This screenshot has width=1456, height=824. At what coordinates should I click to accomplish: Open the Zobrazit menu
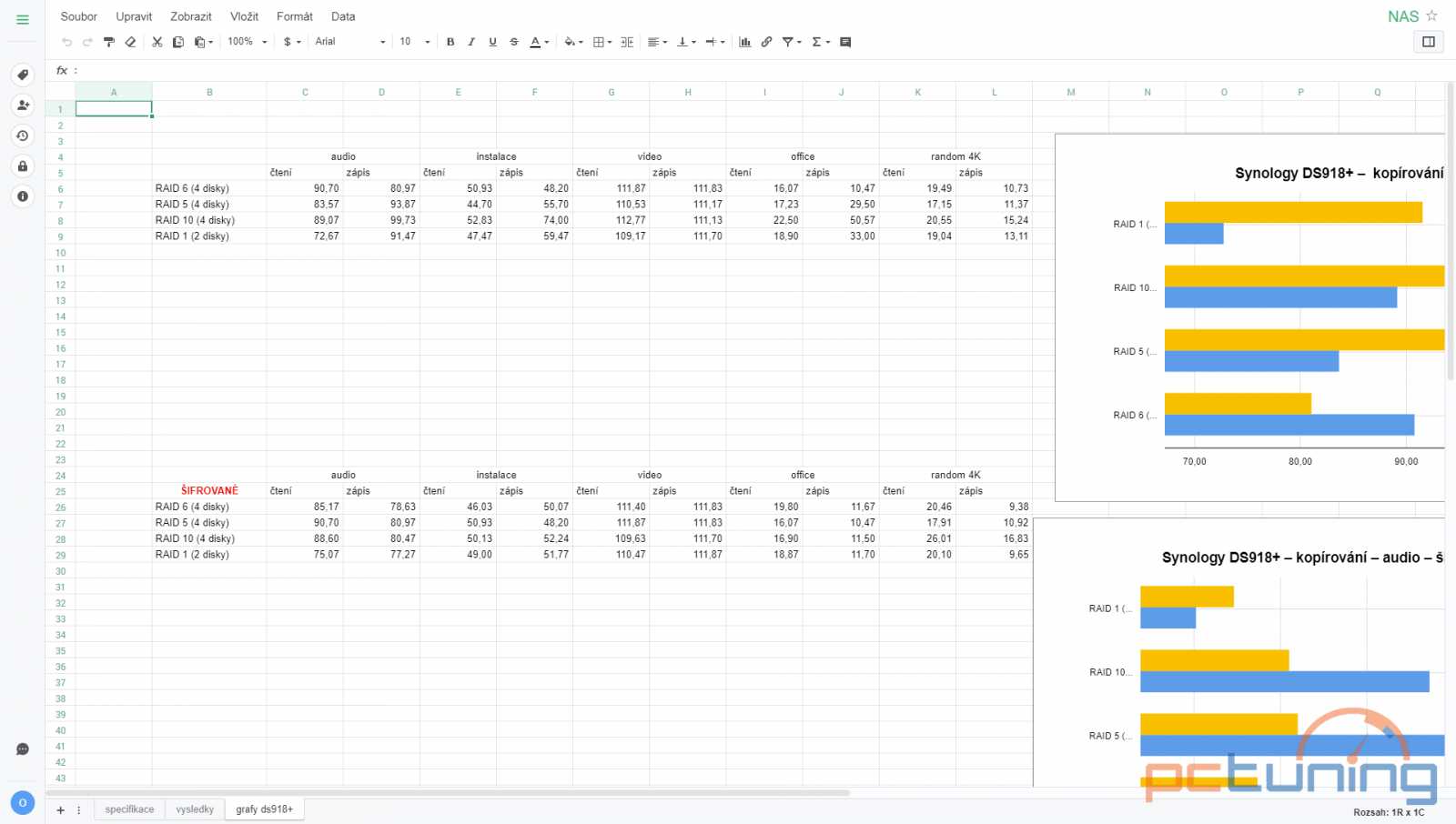click(x=191, y=16)
